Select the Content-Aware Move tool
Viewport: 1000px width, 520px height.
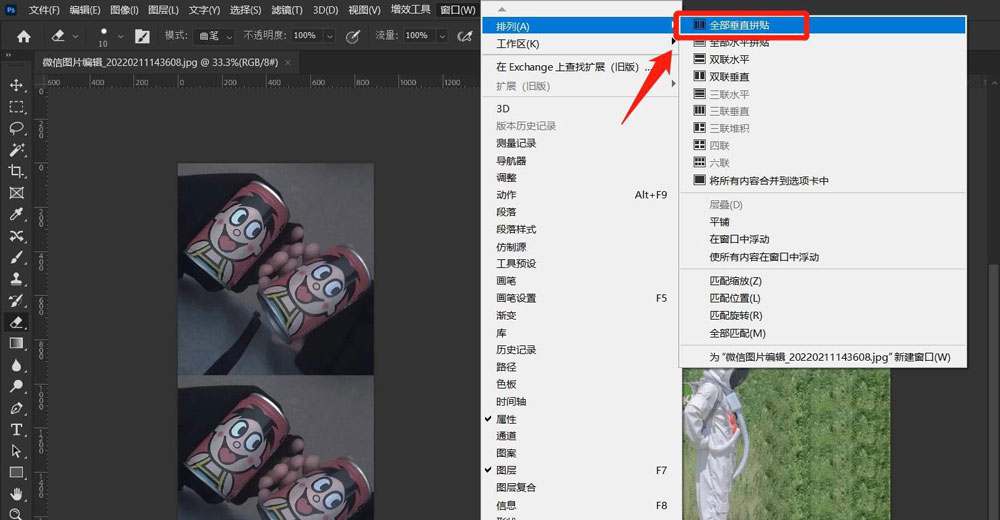[17, 236]
